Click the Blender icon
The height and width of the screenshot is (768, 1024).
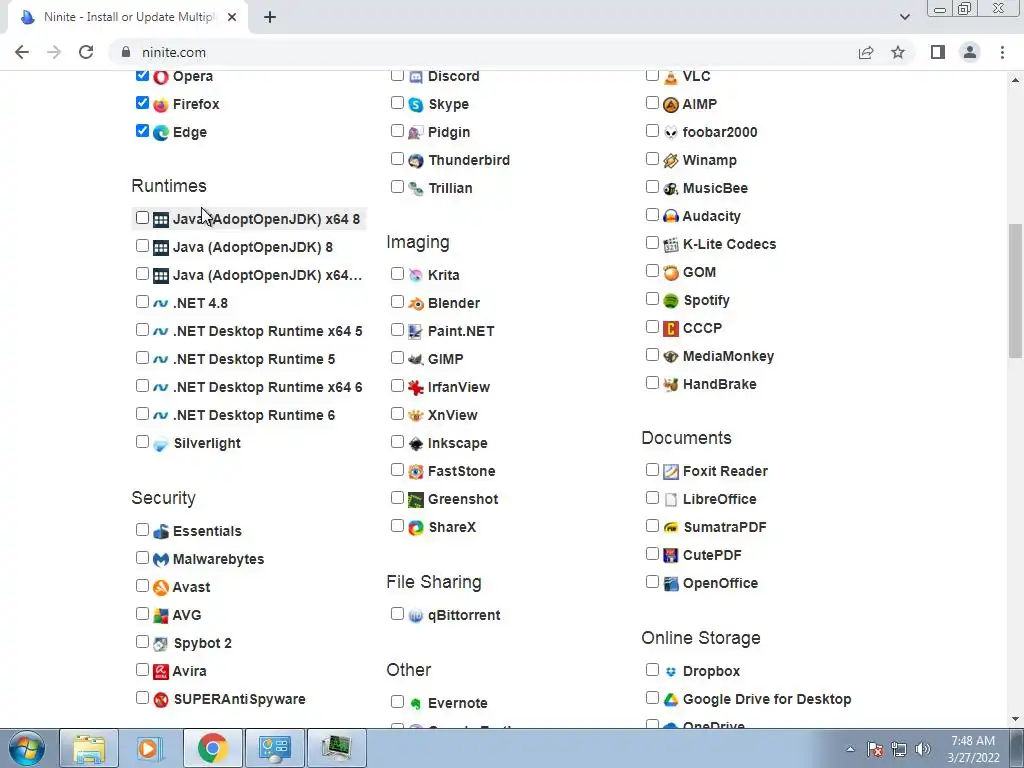tap(416, 304)
